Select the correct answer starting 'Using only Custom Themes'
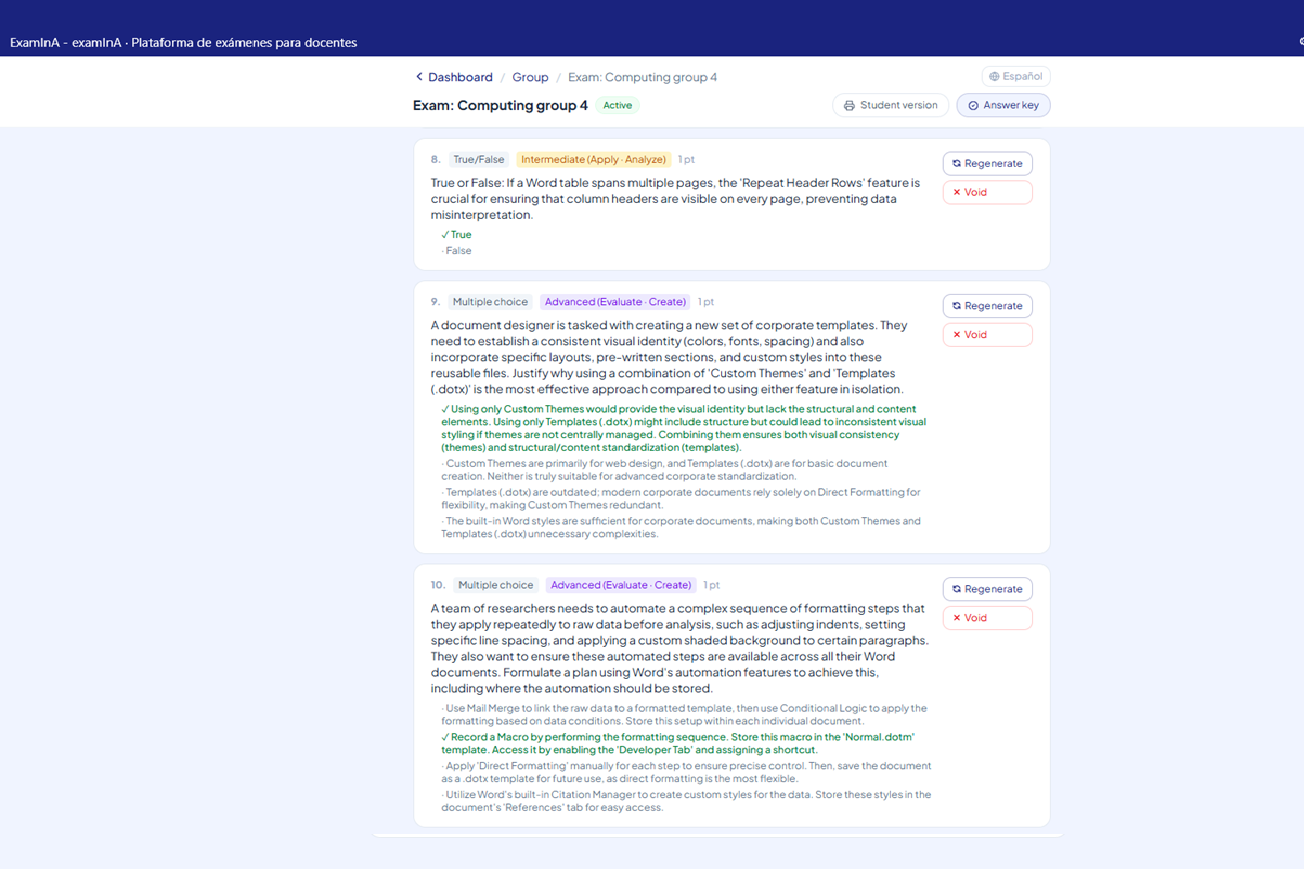The height and width of the screenshot is (869, 1304). pos(684,428)
